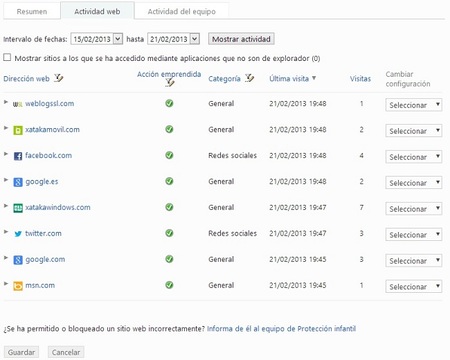The image size is (450, 360).
Task: Click the weblogssl.com favicon
Action: 17,104
